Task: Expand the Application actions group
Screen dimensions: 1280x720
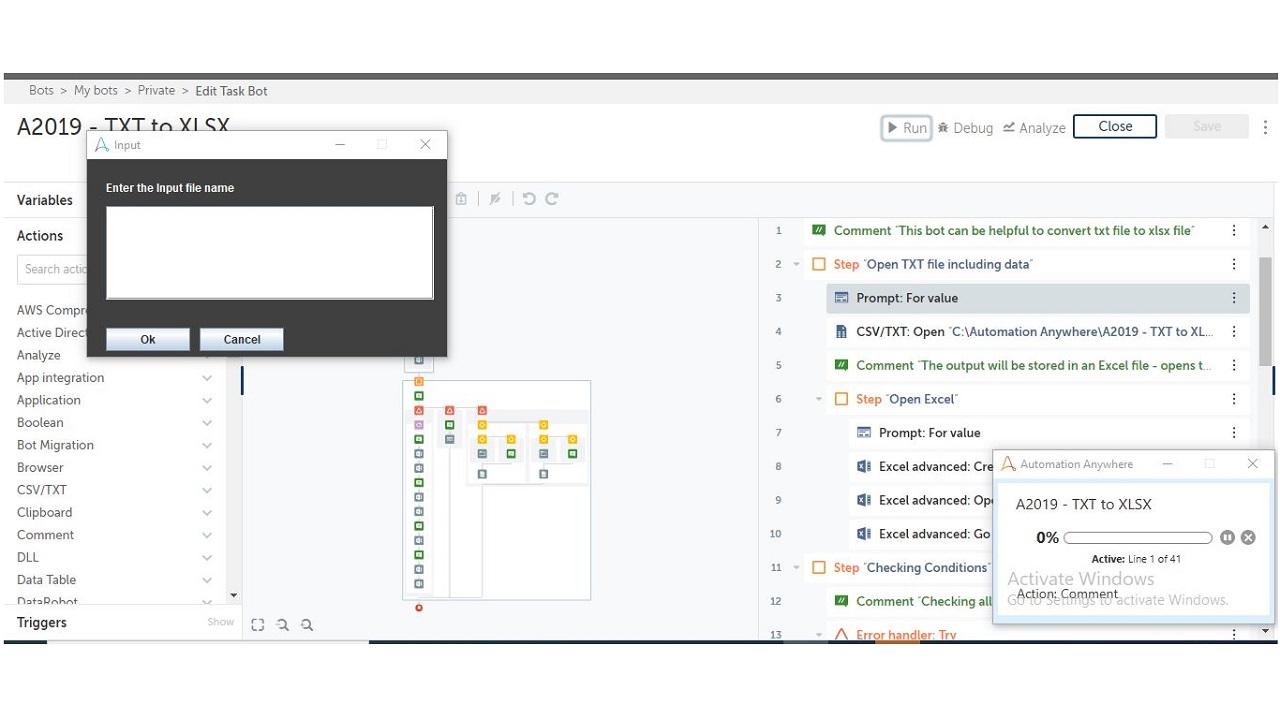Action: (207, 400)
